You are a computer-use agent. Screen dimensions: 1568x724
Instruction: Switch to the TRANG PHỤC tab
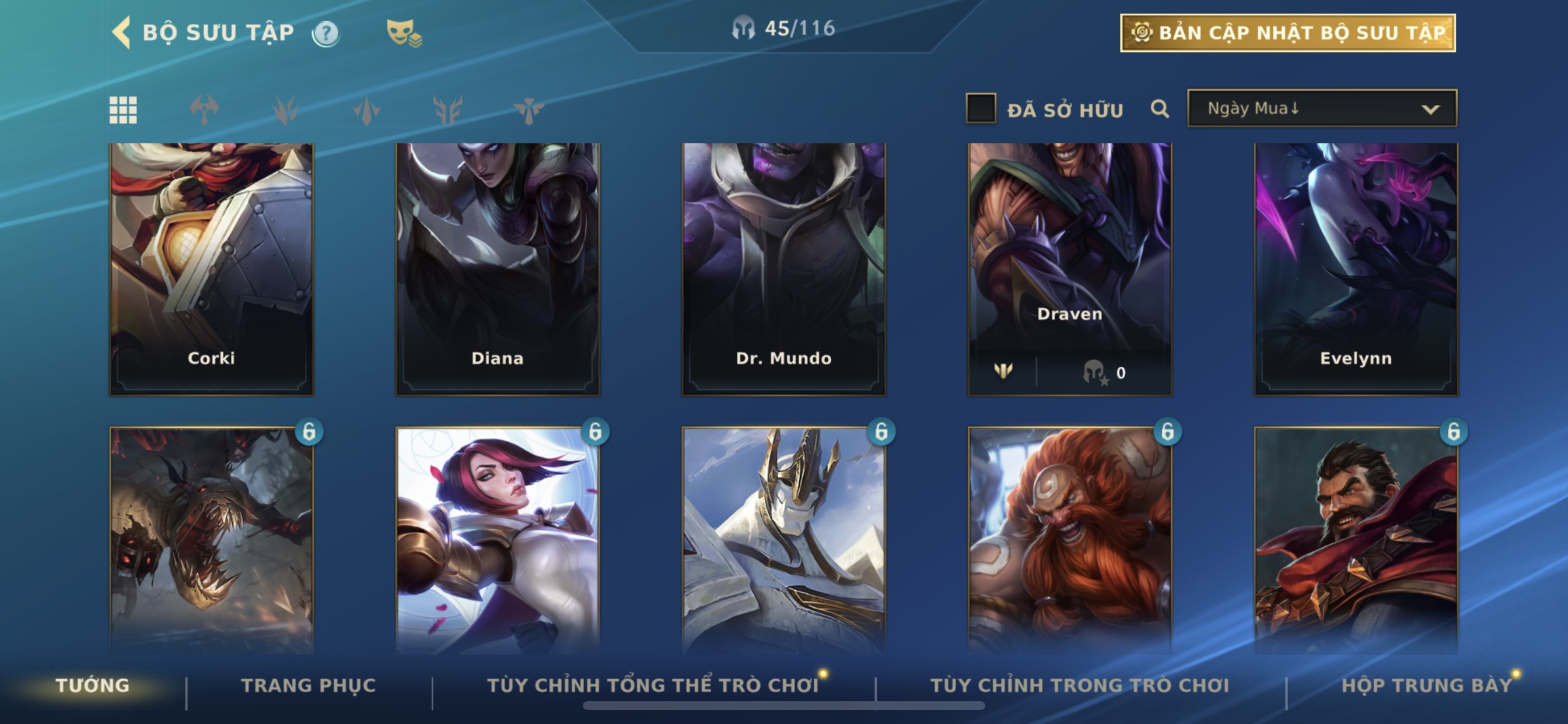(308, 686)
